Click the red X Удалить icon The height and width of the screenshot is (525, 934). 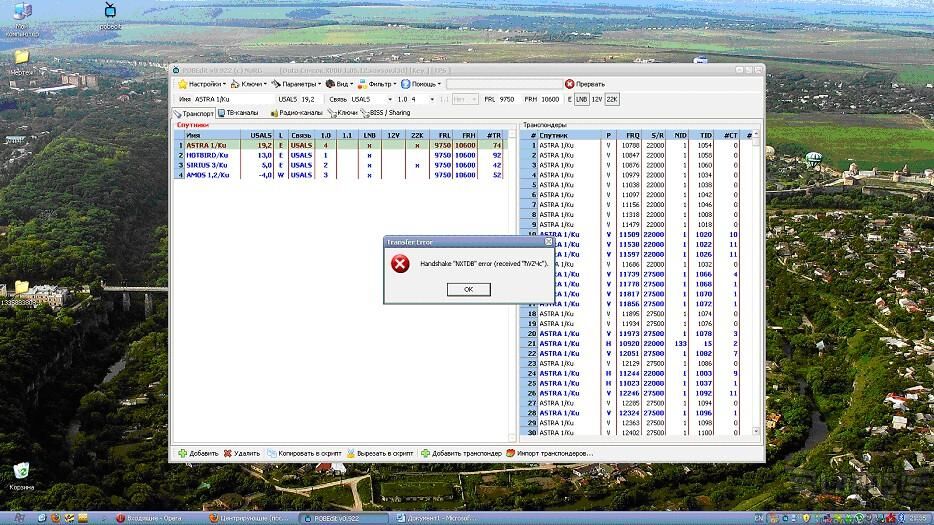(x=227, y=453)
